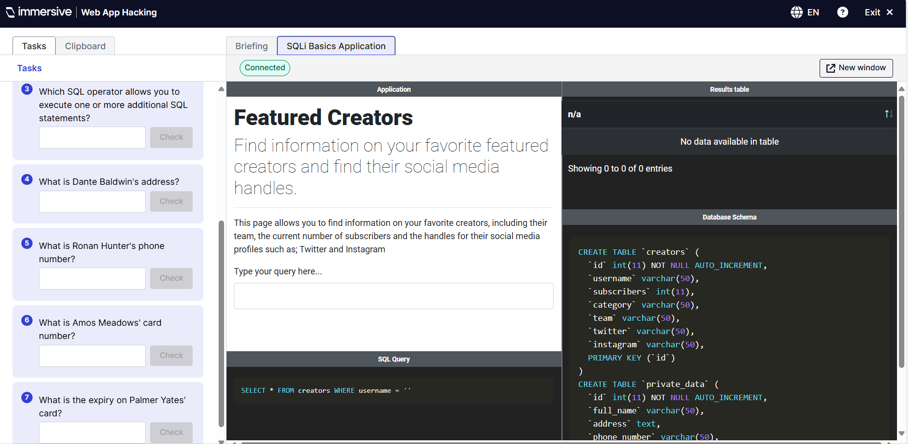The height and width of the screenshot is (444, 908).
Task: Click the Tasks heading link
Action: (x=30, y=68)
